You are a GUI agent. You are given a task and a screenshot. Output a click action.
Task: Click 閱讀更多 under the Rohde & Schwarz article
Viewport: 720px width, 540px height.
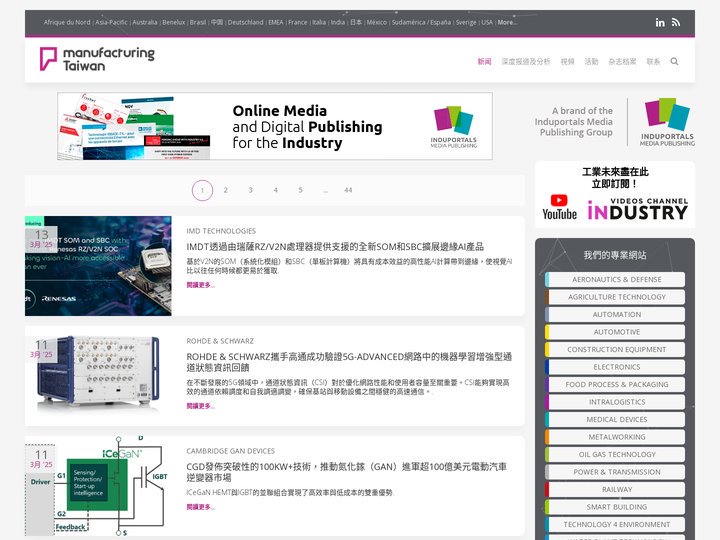click(x=200, y=406)
